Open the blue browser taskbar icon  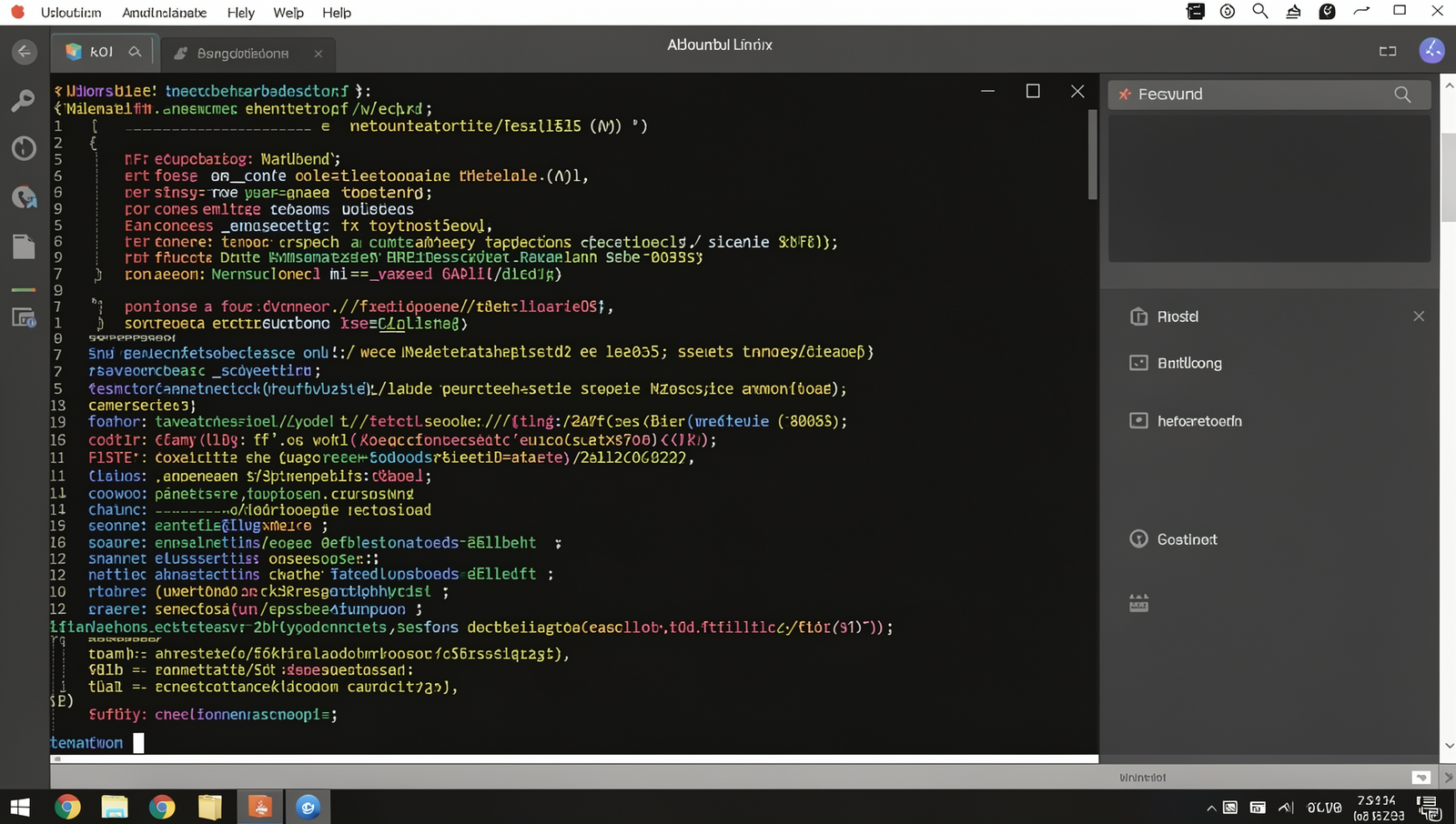click(308, 807)
